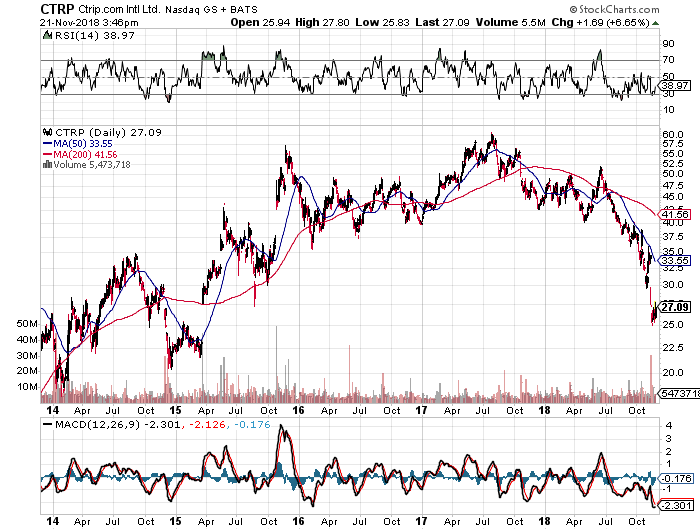Click the MA(200) value tag 41.56
The height and width of the screenshot is (530, 700).
(675, 215)
